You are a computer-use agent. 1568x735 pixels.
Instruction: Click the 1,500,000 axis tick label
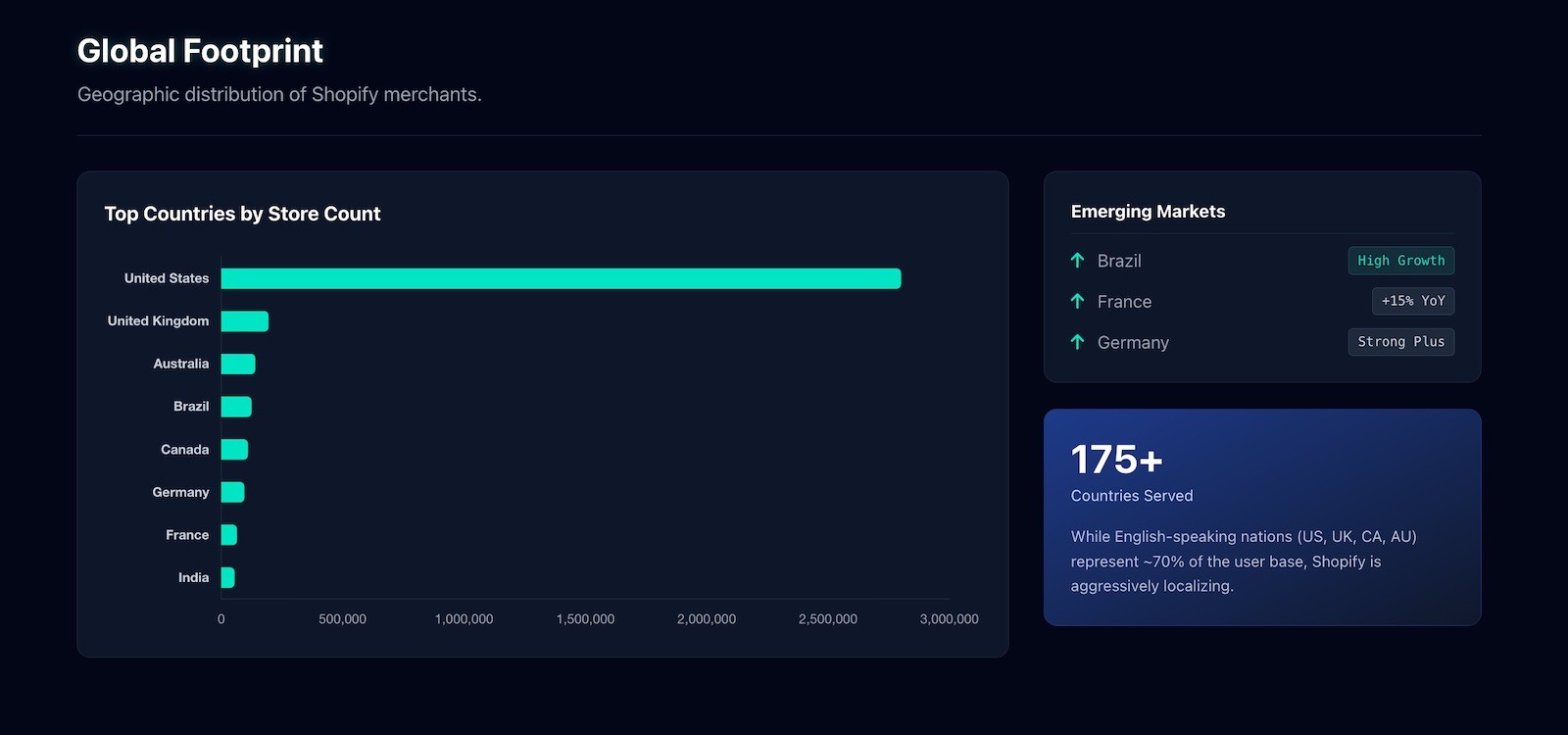[585, 619]
